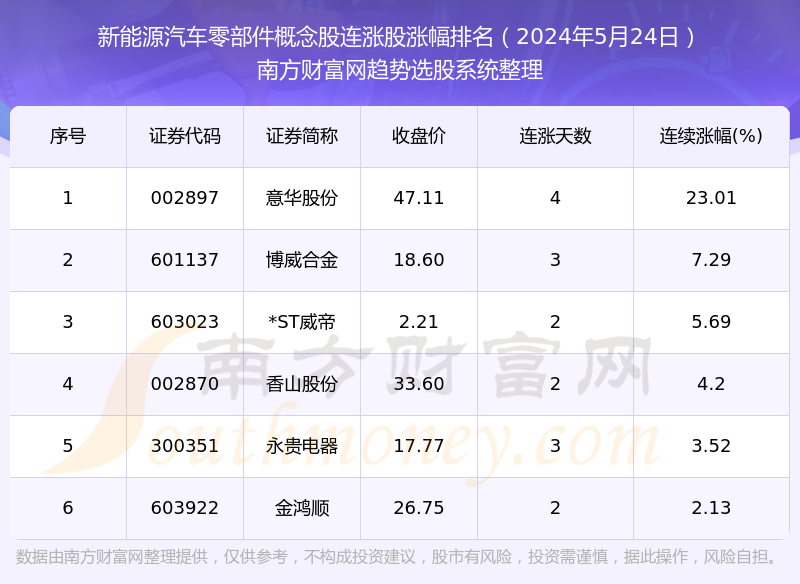Select stock code 601137

coord(185,260)
